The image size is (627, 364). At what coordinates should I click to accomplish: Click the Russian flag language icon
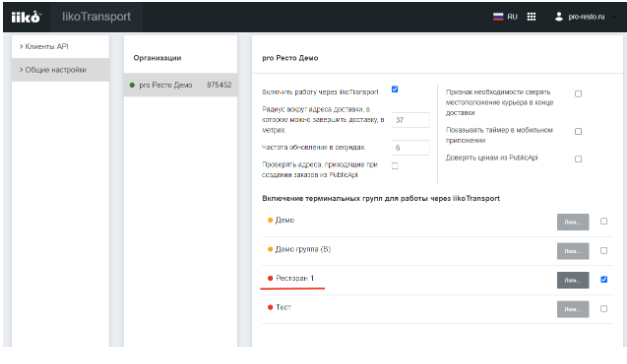[x=498, y=17]
